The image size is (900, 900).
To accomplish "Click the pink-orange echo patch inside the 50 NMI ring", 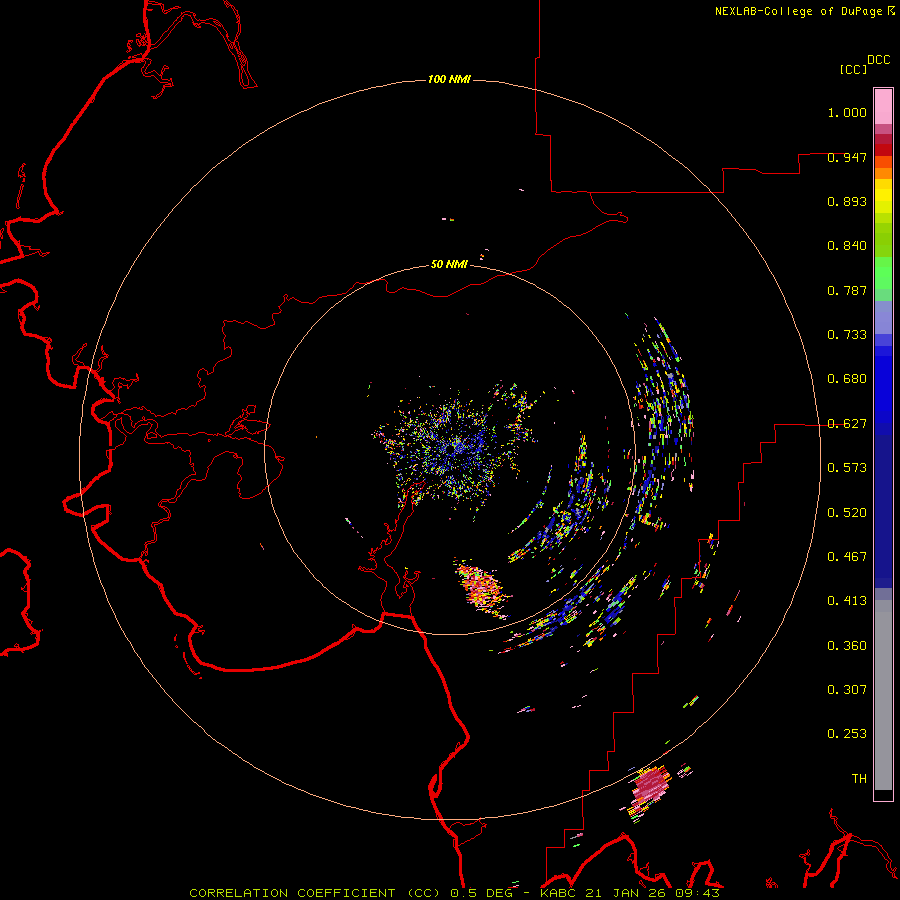I will [x=482, y=588].
